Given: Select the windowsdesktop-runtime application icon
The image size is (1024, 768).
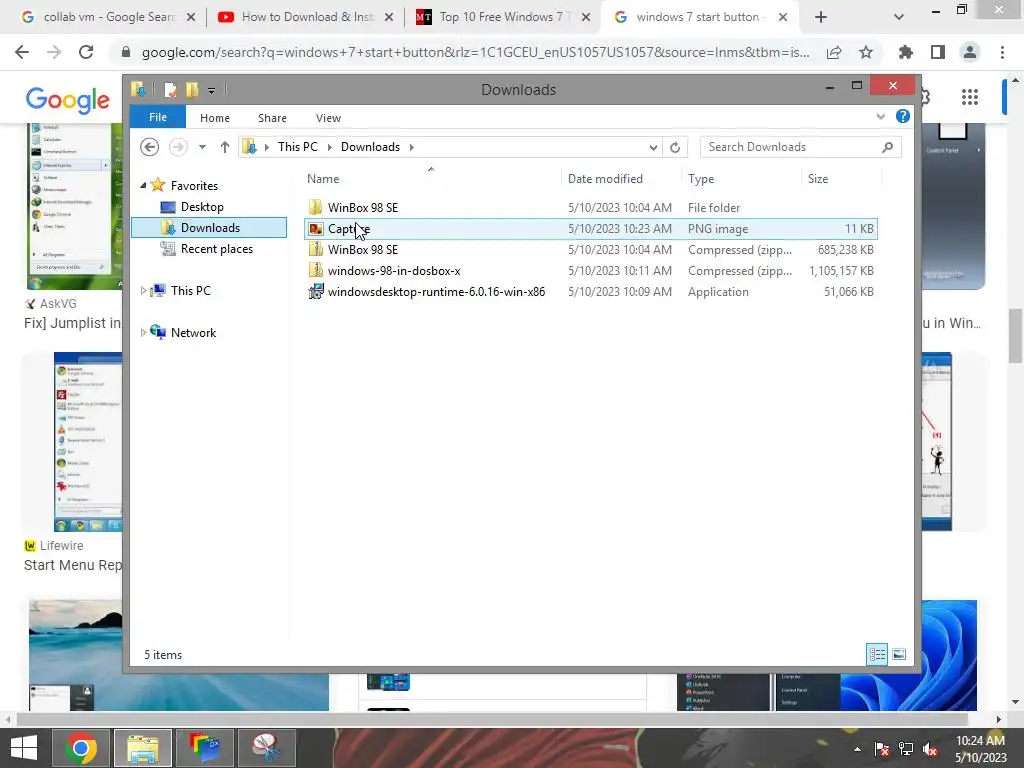Looking at the screenshot, I should point(315,291).
